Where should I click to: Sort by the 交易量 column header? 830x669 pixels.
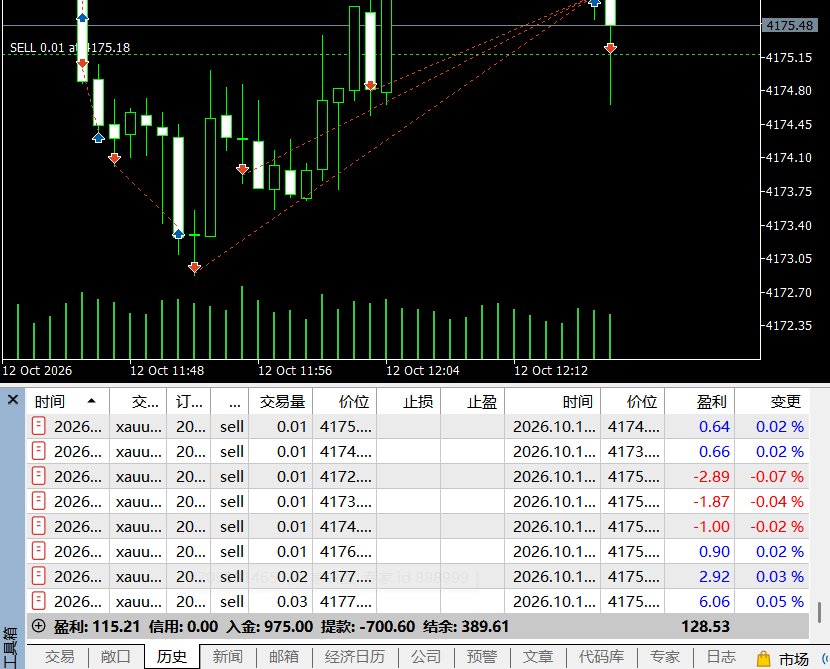pyautogui.click(x=281, y=402)
